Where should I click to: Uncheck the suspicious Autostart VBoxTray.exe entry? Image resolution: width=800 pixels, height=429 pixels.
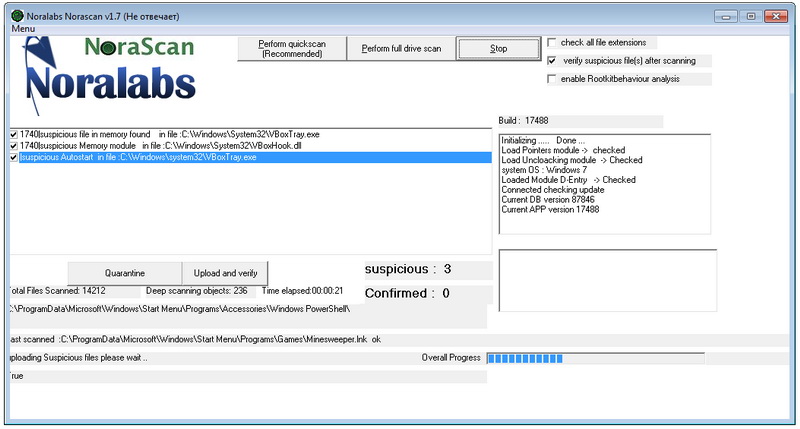click(x=14, y=158)
